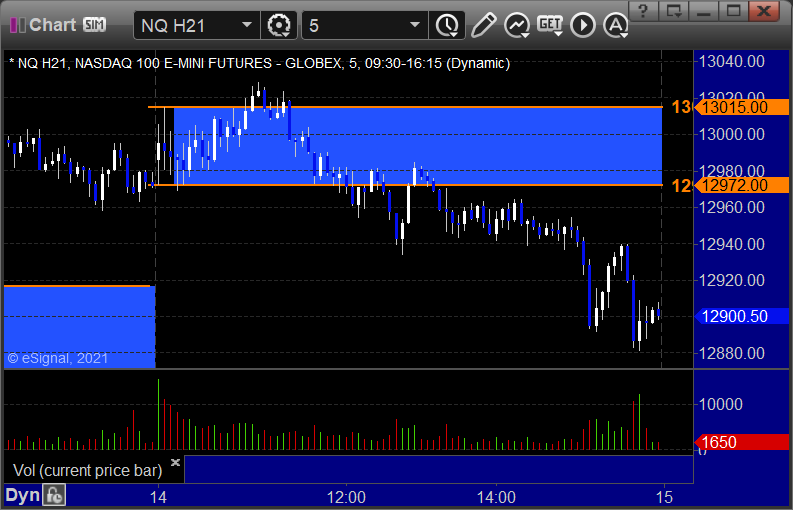Click the 12960.00 price axis label

731,207
